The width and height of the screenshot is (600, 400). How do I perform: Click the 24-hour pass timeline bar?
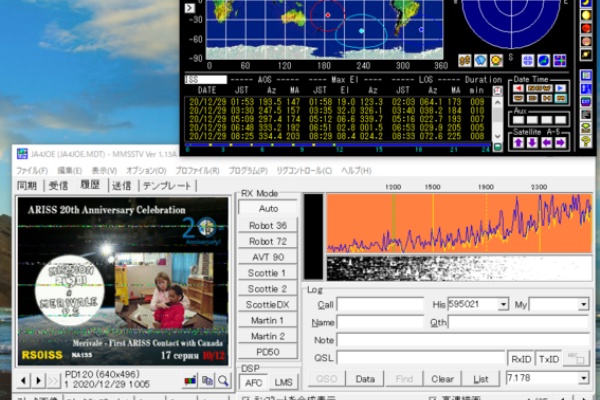338,145
